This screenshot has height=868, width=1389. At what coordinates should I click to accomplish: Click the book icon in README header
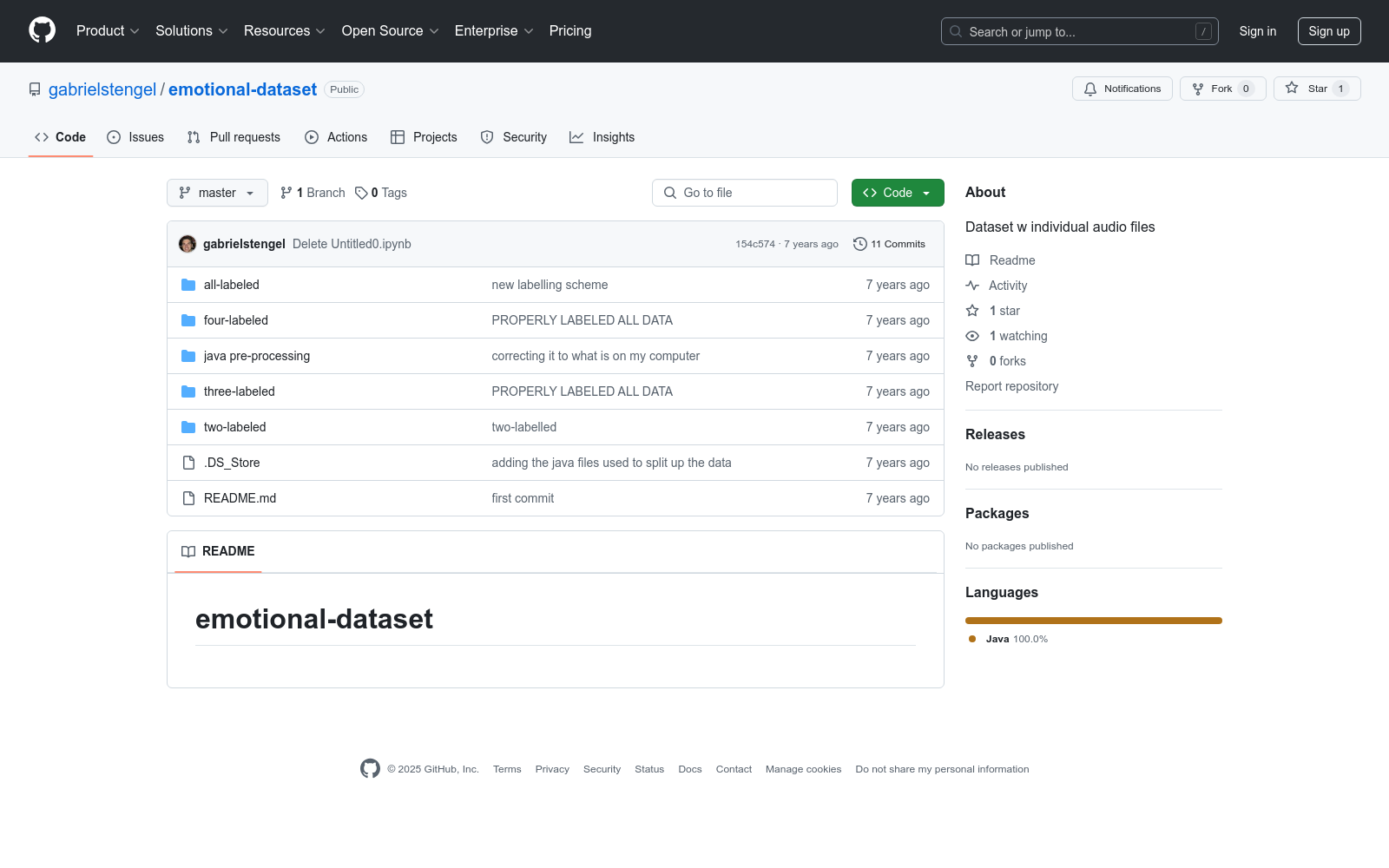pyautogui.click(x=188, y=551)
